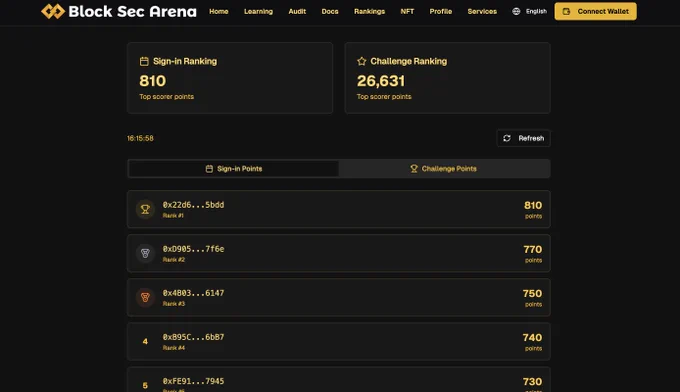
Task: Click the wallet icon in Connect Wallet
Action: 566,11
